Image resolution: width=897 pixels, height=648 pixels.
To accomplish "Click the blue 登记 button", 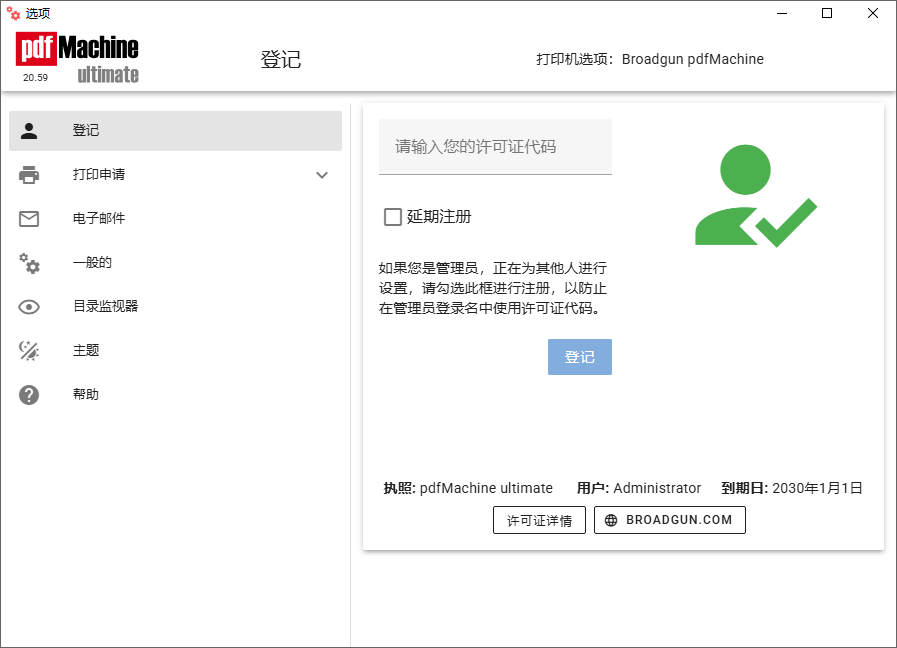I will click(580, 357).
